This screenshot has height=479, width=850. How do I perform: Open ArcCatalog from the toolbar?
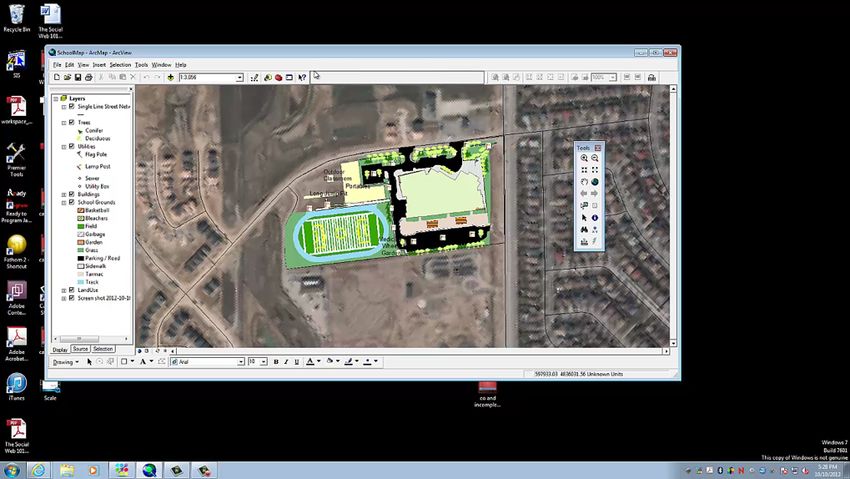pos(268,77)
